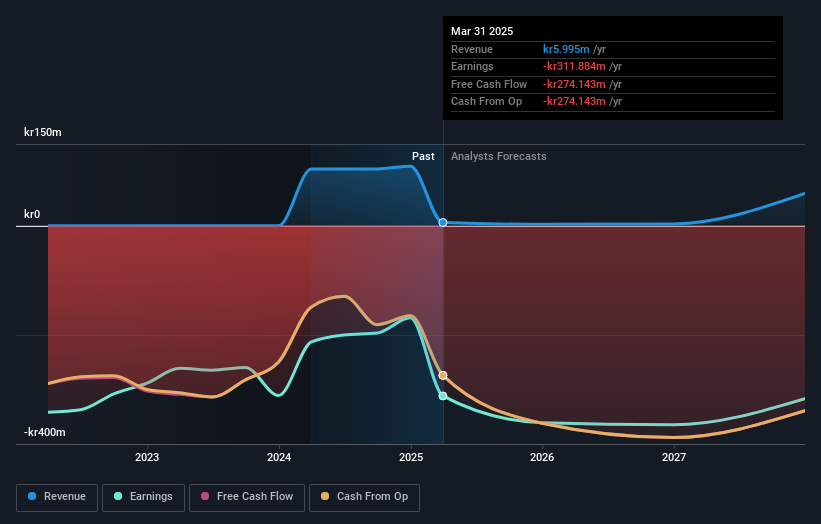Click the teal Earnings legend dot
This screenshot has height=524, width=821.
click(x=118, y=496)
